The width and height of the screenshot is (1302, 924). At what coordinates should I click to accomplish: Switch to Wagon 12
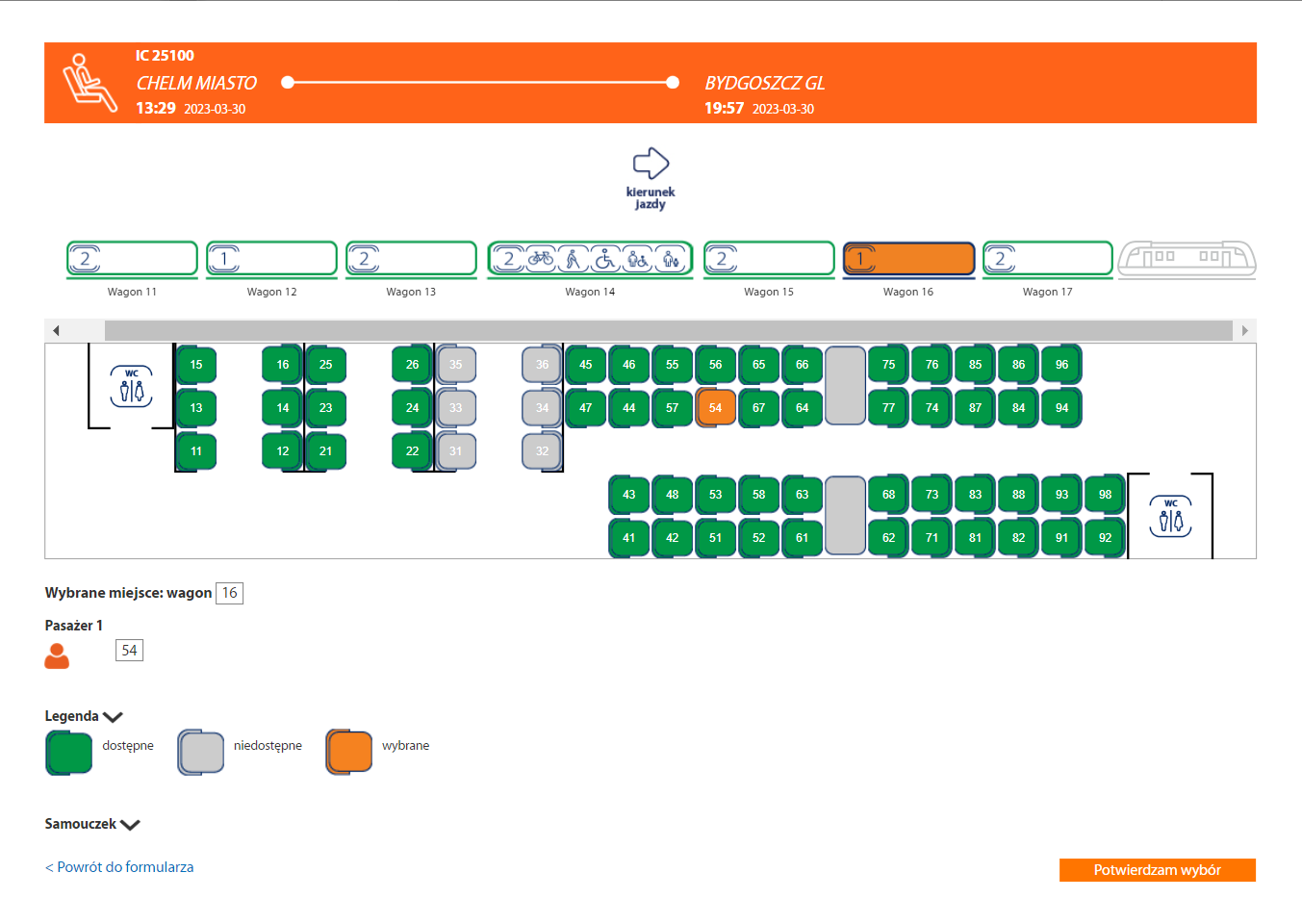[271, 259]
